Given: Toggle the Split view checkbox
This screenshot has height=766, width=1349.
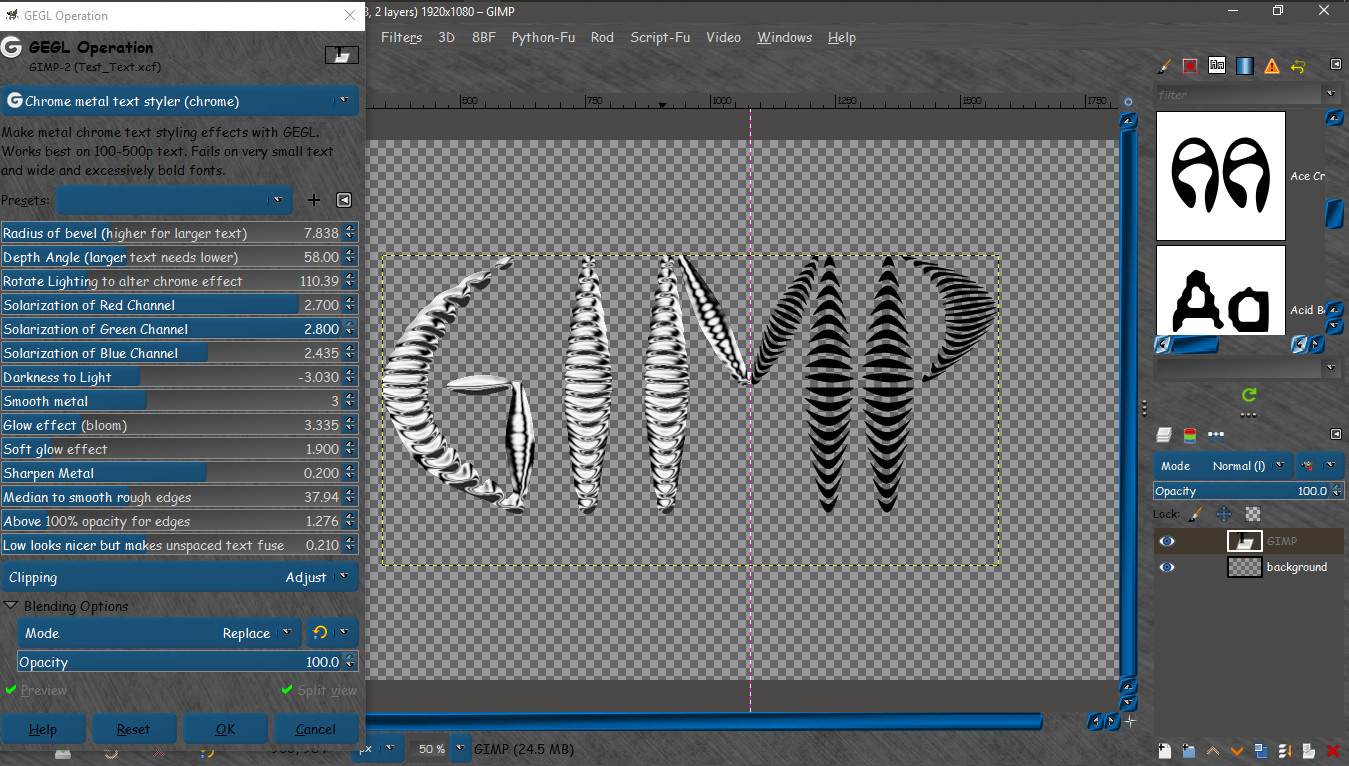Looking at the screenshot, I should pyautogui.click(x=319, y=690).
